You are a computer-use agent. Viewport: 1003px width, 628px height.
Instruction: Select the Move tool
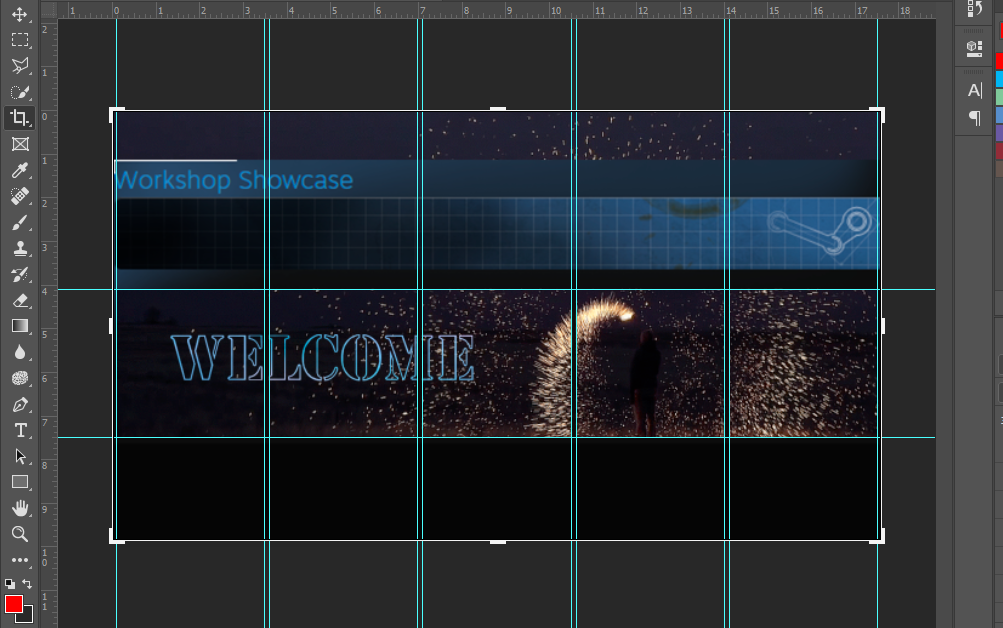coord(20,14)
